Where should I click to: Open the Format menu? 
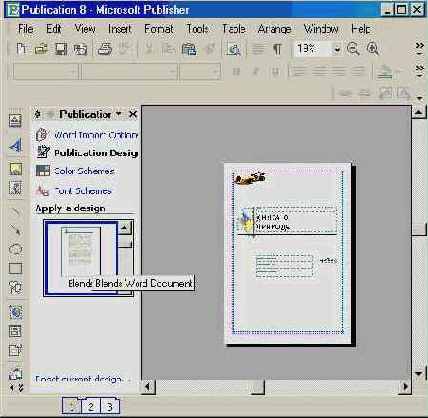point(159,29)
